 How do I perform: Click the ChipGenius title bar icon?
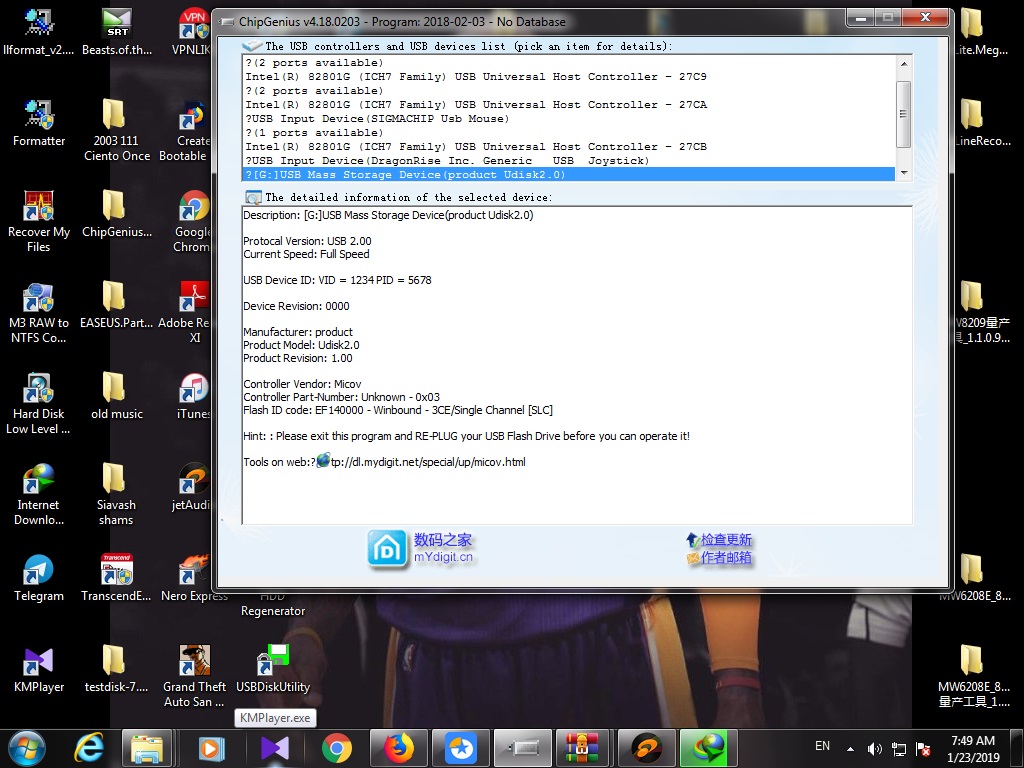[227, 22]
